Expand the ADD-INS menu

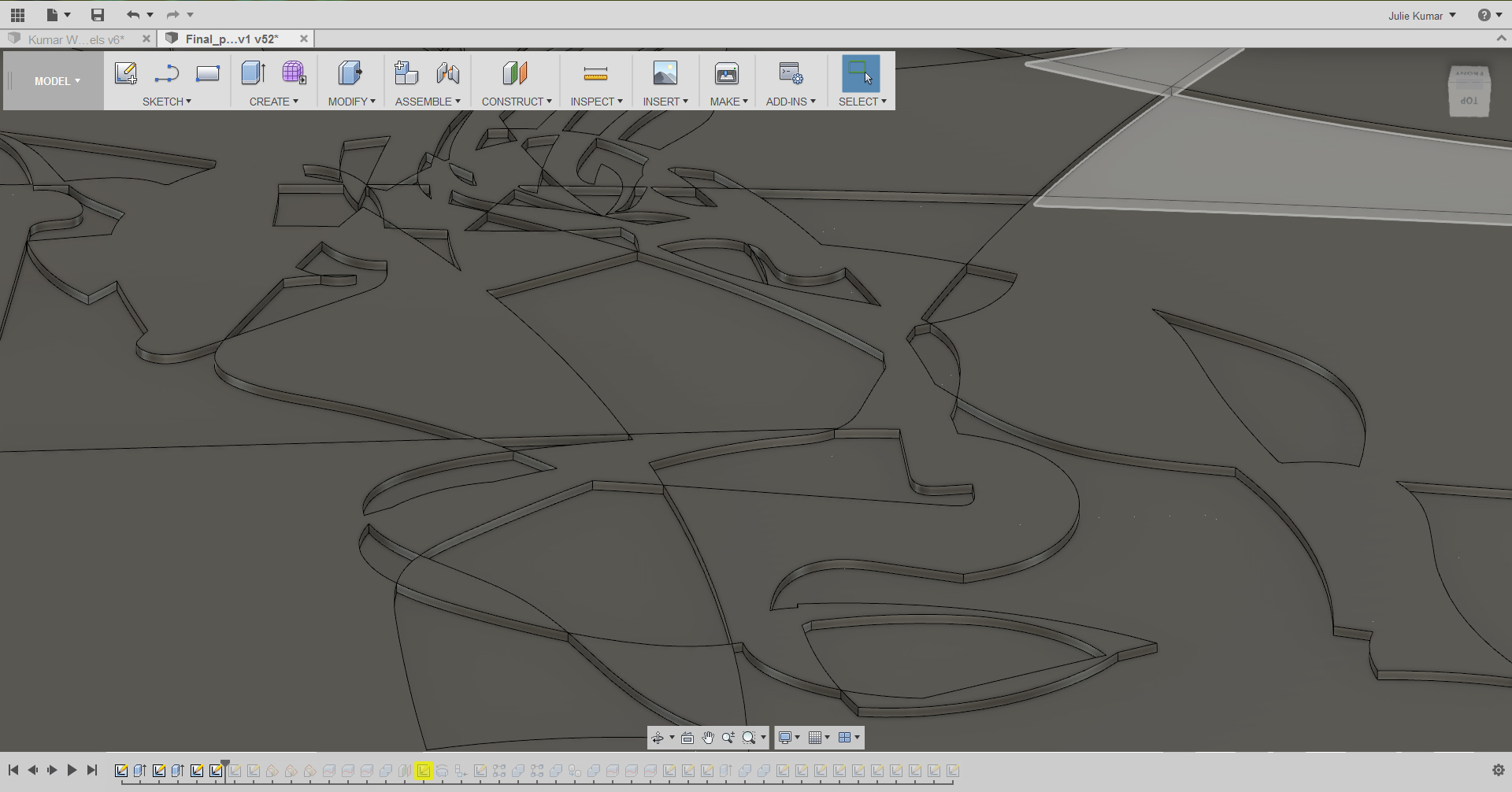[x=791, y=102]
